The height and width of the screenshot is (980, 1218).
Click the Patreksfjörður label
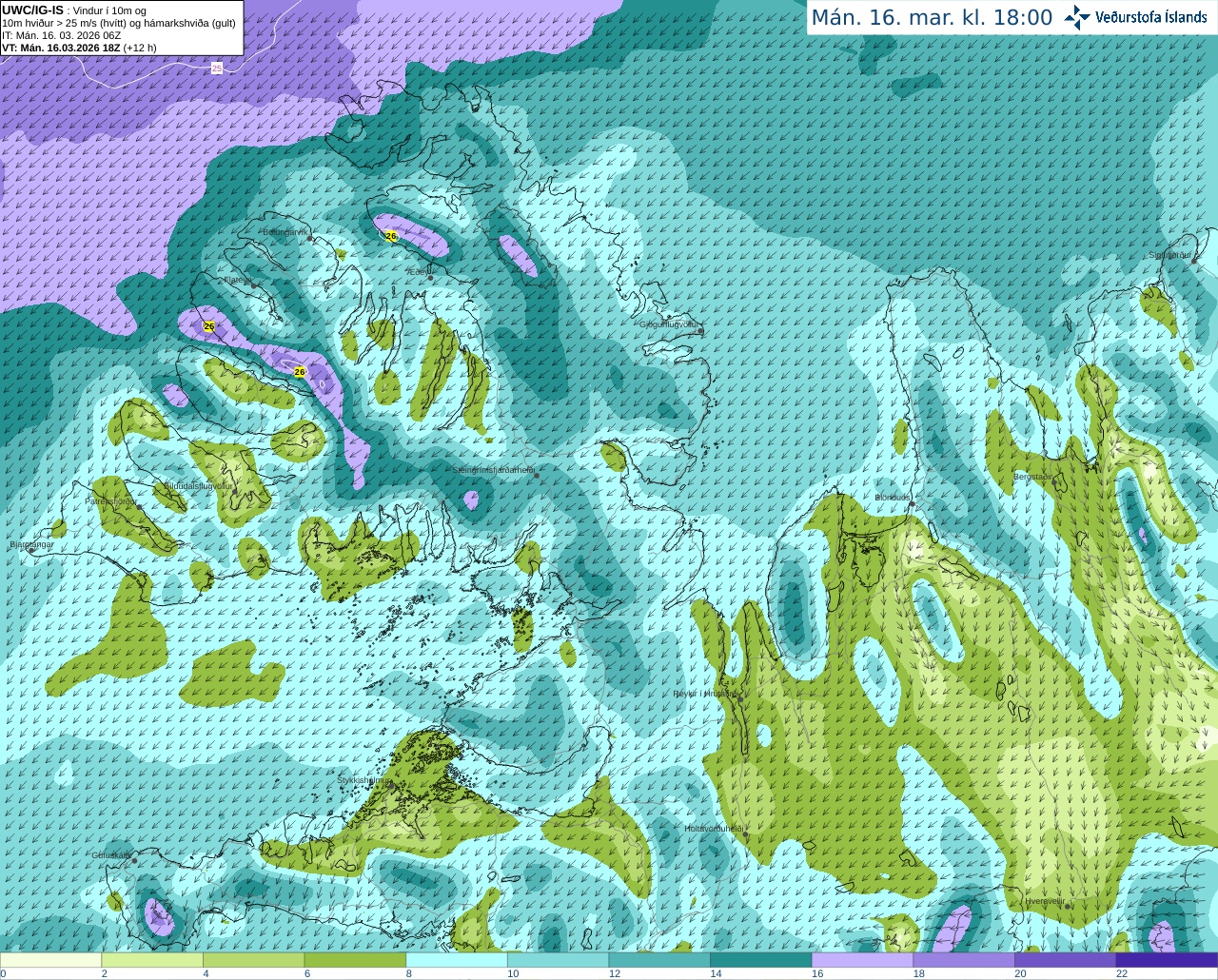110,500
